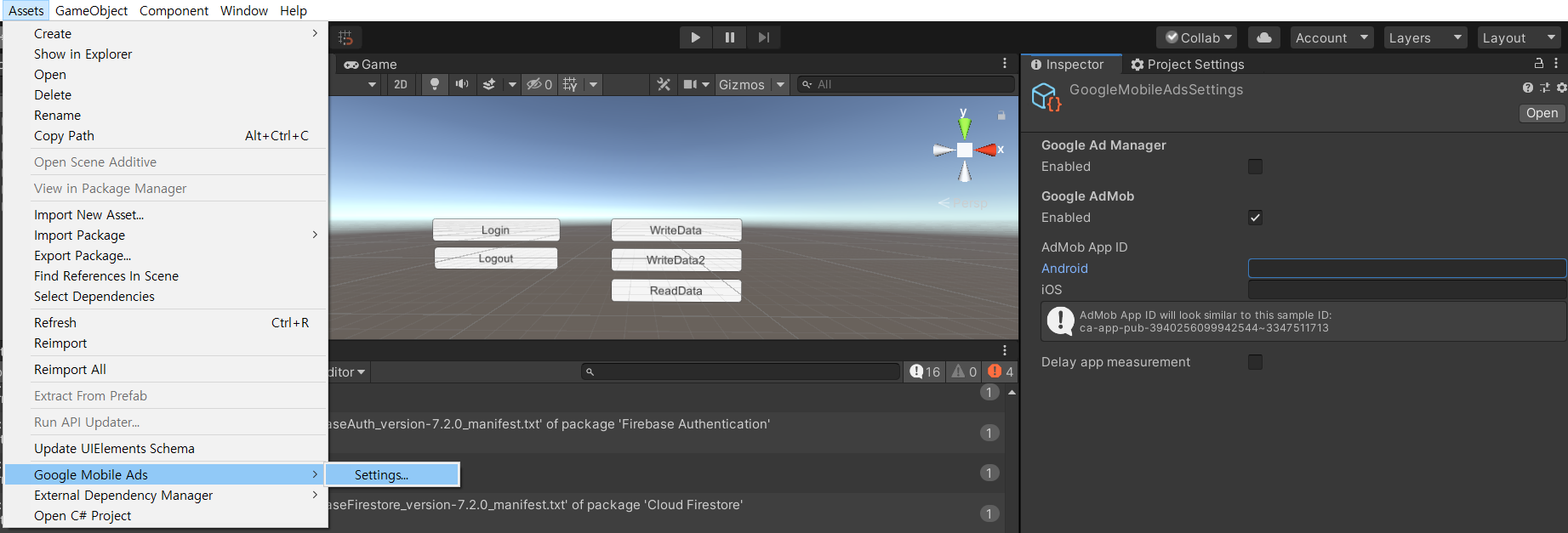Open the GameObject menu
Viewport: 1568px width, 533px height.
(x=92, y=10)
